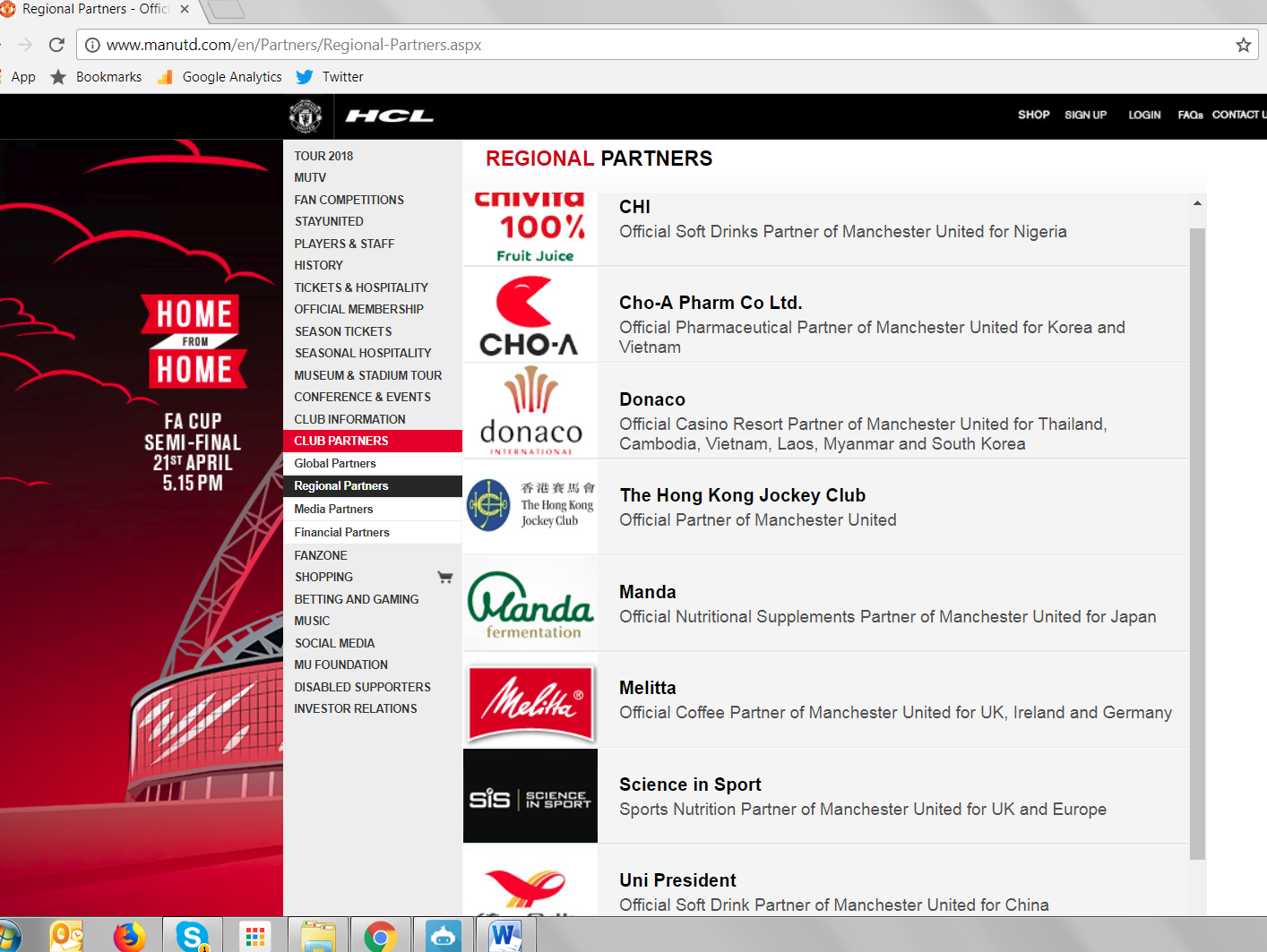Screen dimensions: 1267x952
Task: Open MUSEUM & STADIUM TOUR in sidebar
Action: click(x=367, y=375)
